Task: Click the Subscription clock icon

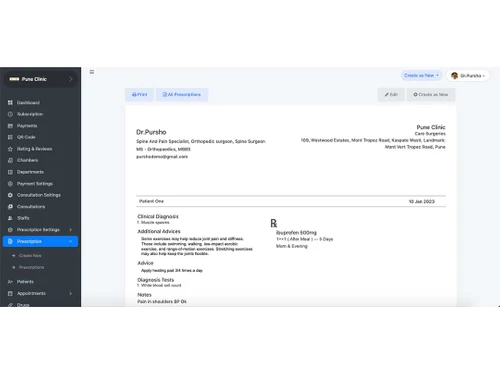Action: 10,114
